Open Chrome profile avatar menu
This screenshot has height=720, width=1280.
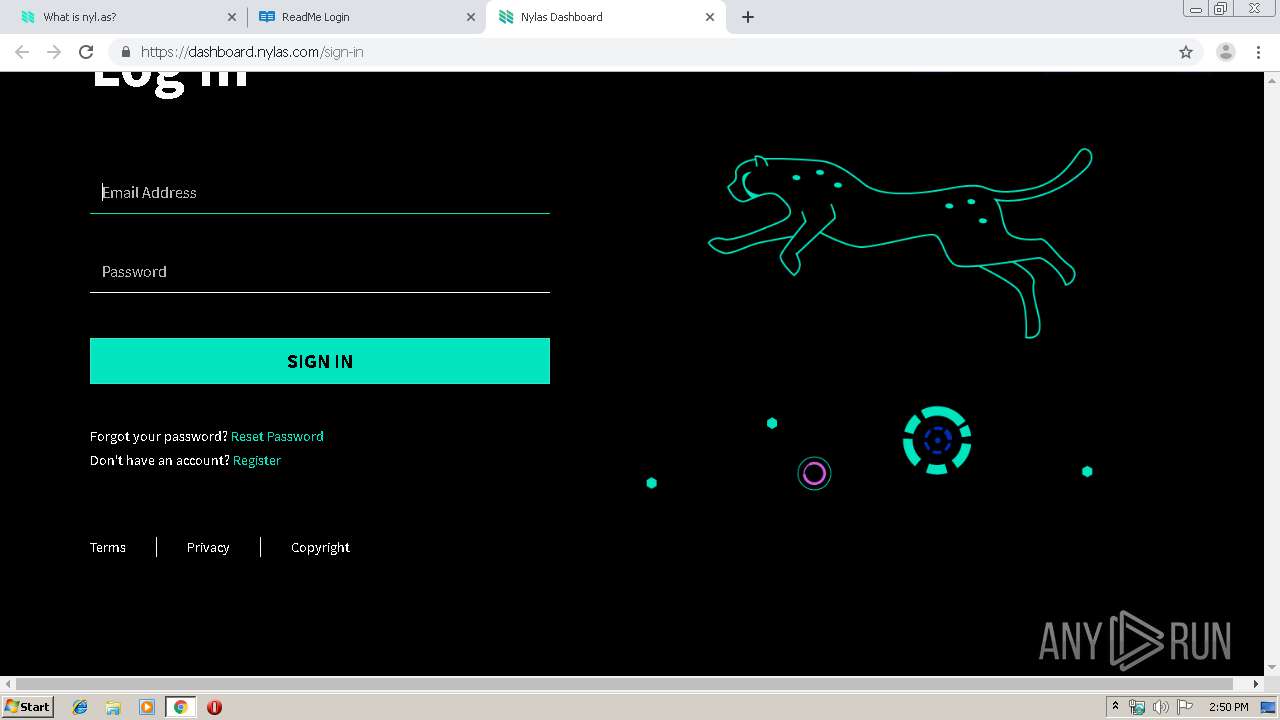pos(1226,52)
